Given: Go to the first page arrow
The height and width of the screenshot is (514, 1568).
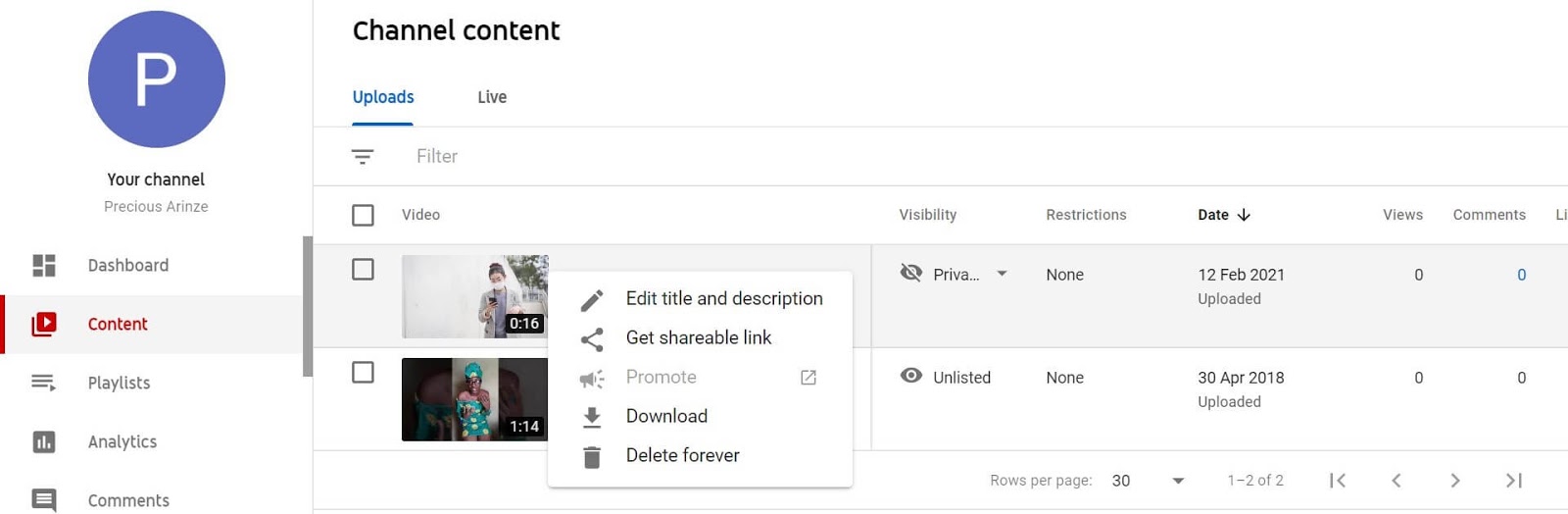Looking at the screenshot, I should pos(1338,481).
